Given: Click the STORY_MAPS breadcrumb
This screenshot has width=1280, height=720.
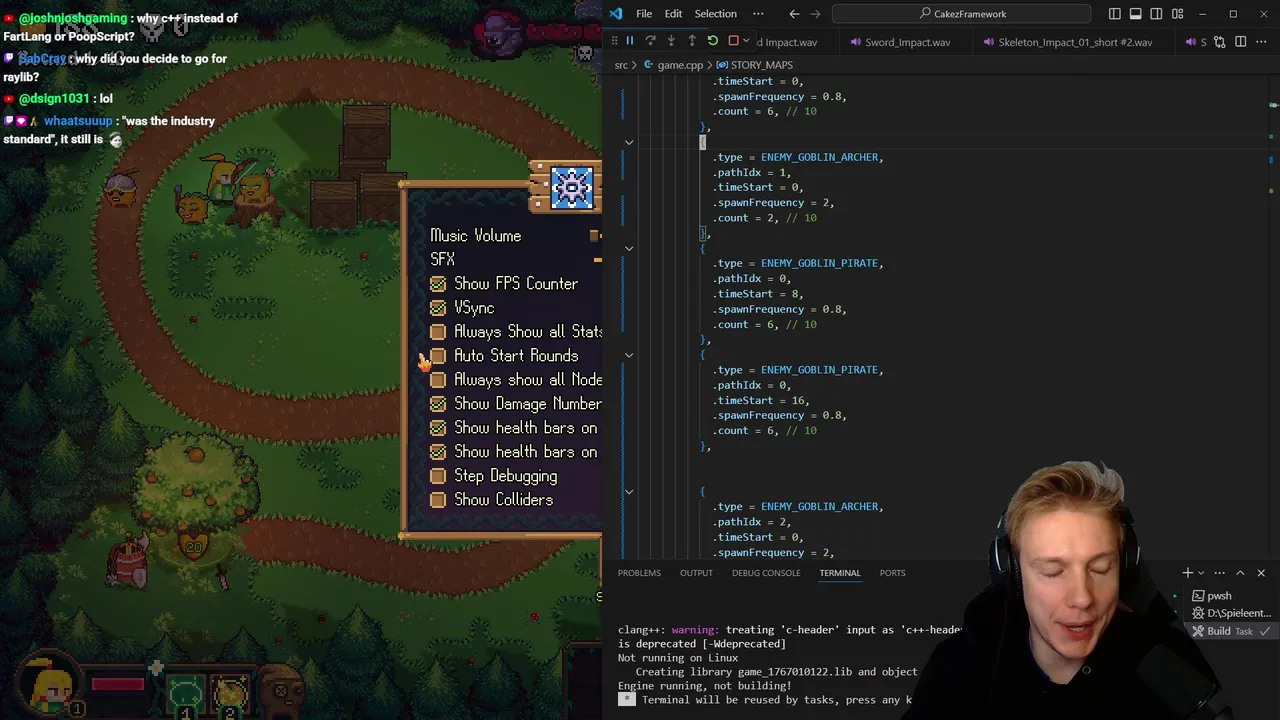Looking at the screenshot, I should (754, 65).
